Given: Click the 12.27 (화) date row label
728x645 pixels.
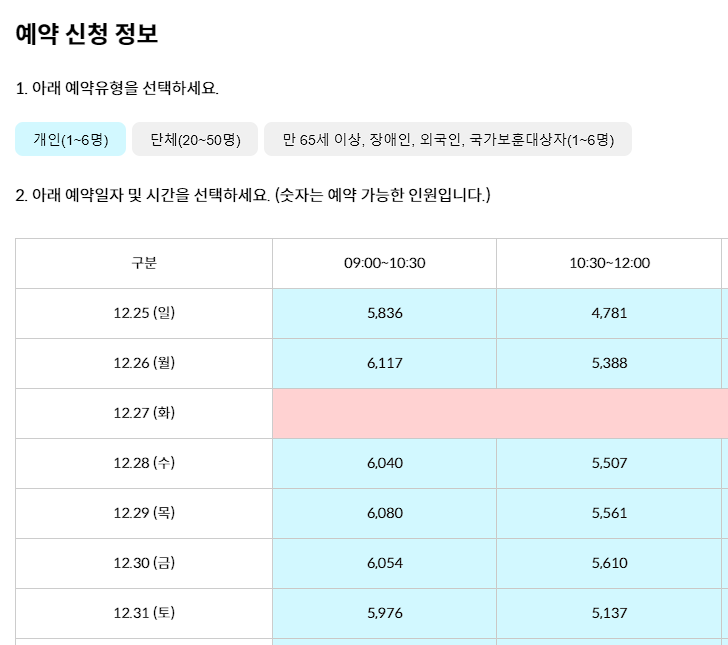Looking at the screenshot, I should tap(144, 413).
